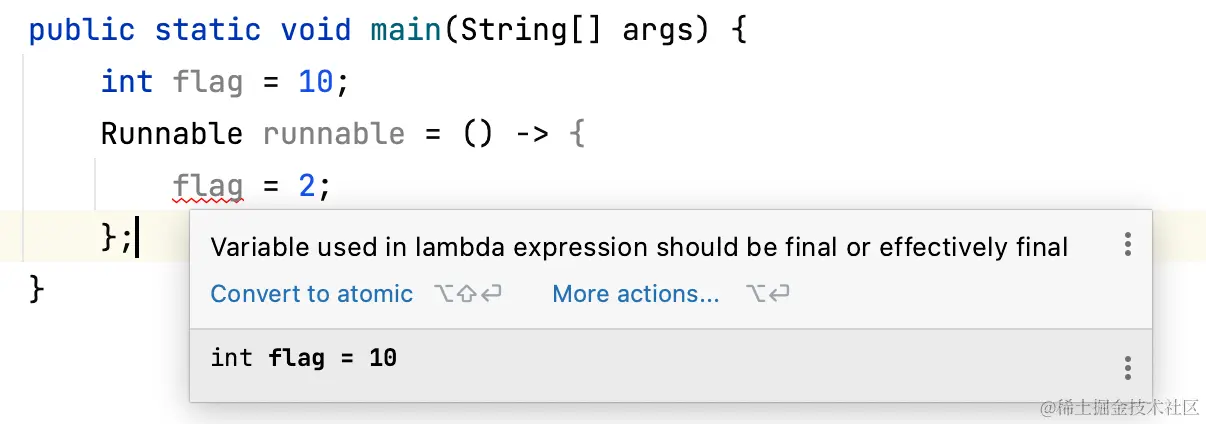Open the three-dot menu beside the error message
1206x424 pixels.
pyautogui.click(x=1127, y=245)
